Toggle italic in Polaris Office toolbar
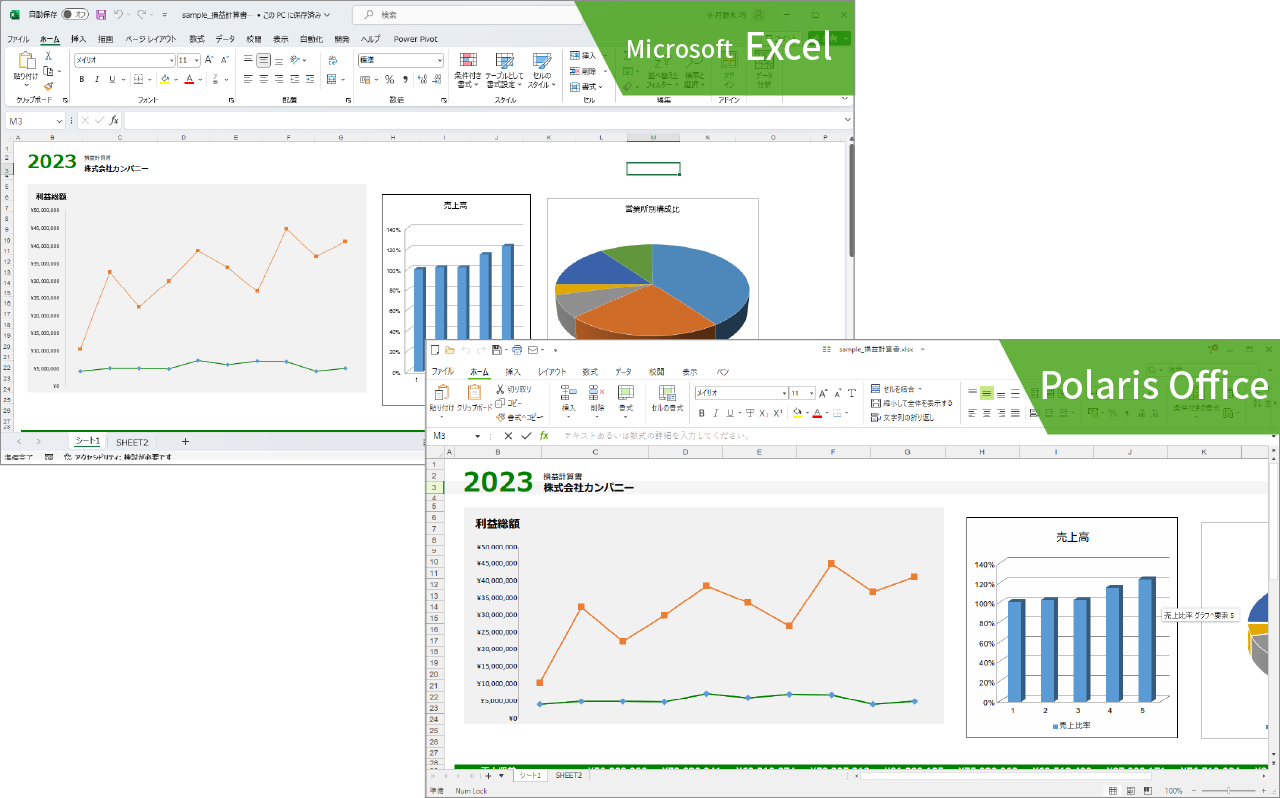Viewport: 1280px width, 798px height. [716, 413]
